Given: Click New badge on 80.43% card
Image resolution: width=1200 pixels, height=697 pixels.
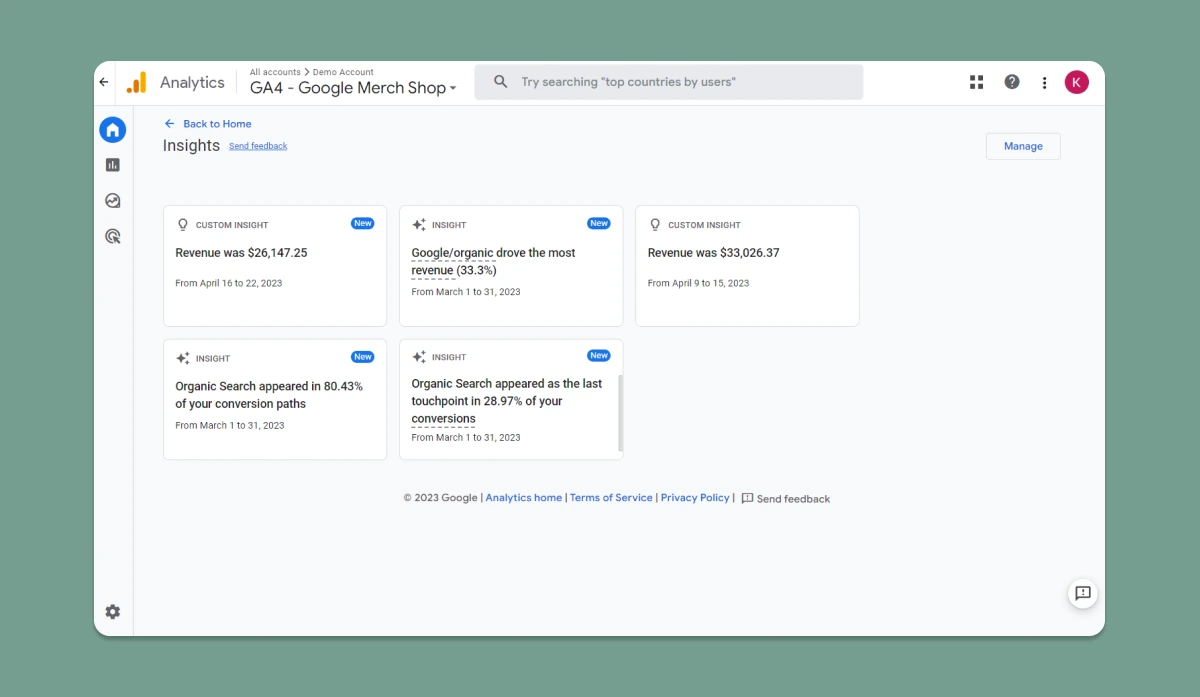Looking at the screenshot, I should click(363, 357).
